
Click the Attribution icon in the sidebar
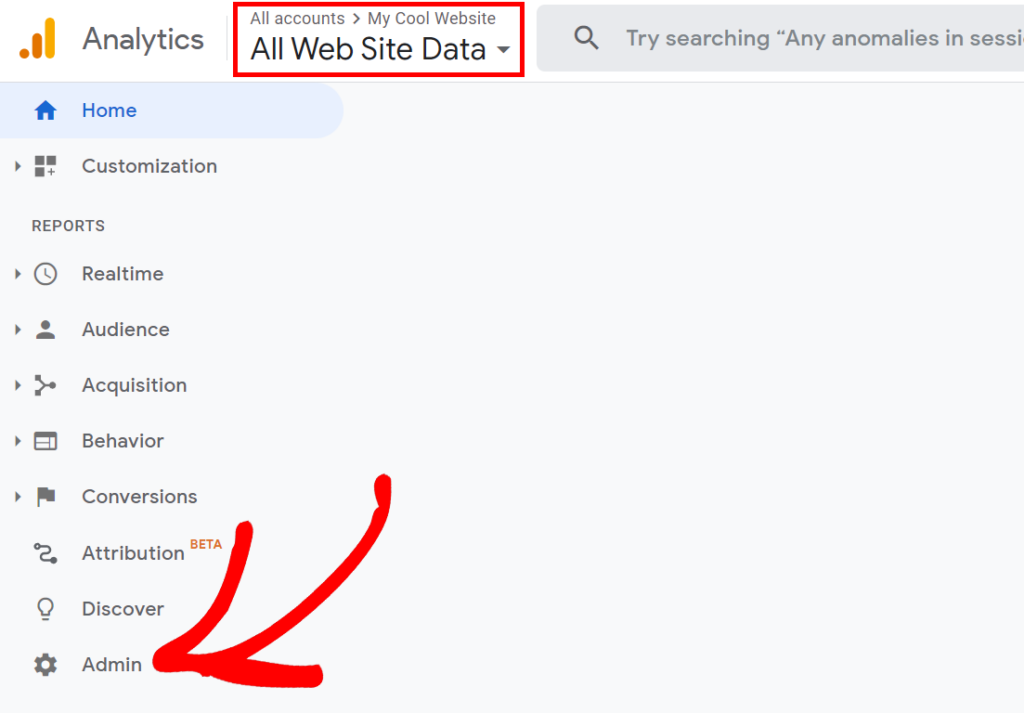coord(46,553)
